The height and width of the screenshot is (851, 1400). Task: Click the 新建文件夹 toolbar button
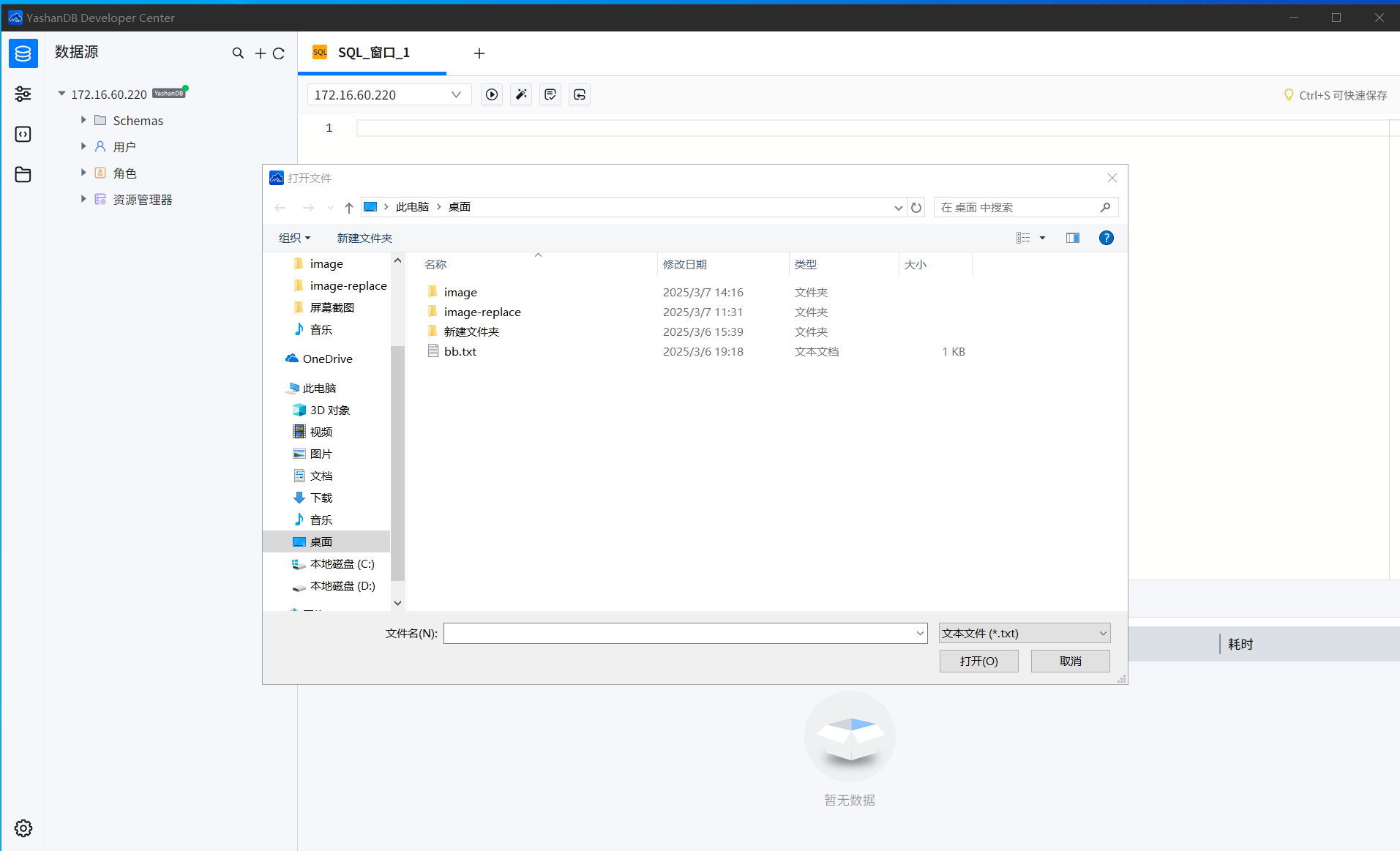(364, 238)
